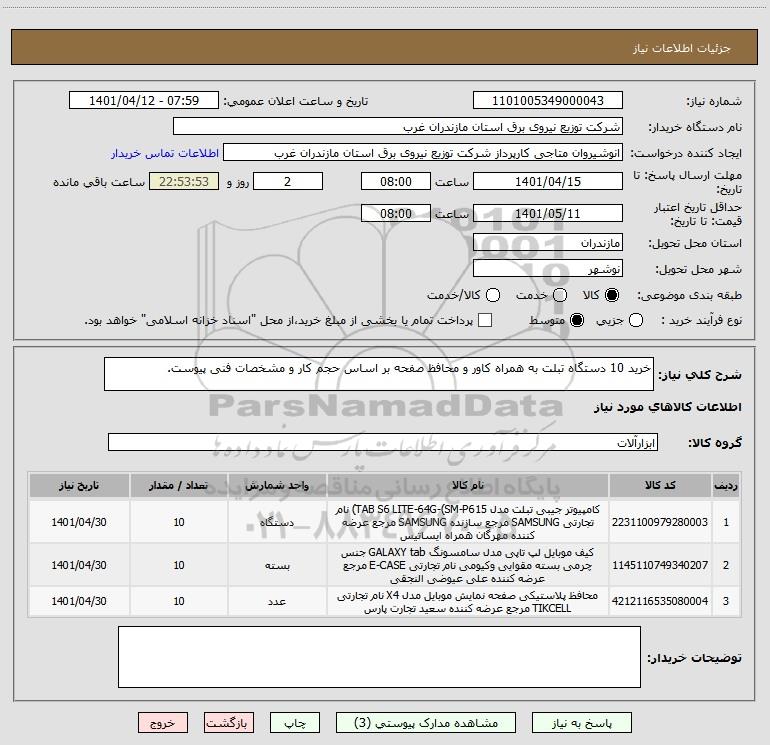Click the response deadline hour 08:00 field
The height and width of the screenshot is (745, 770).
pos(396,182)
